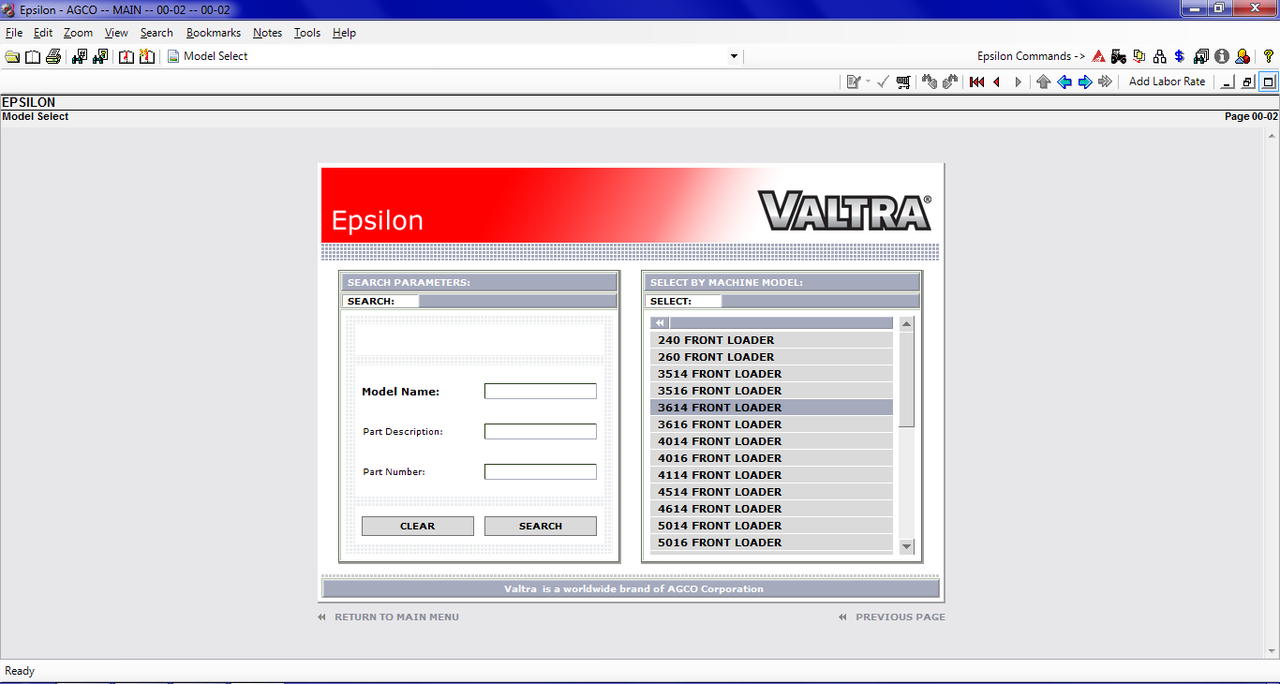This screenshot has height=684, width=1280.
Task: Click the red previous page arrow
Action: tap(997, 82)
